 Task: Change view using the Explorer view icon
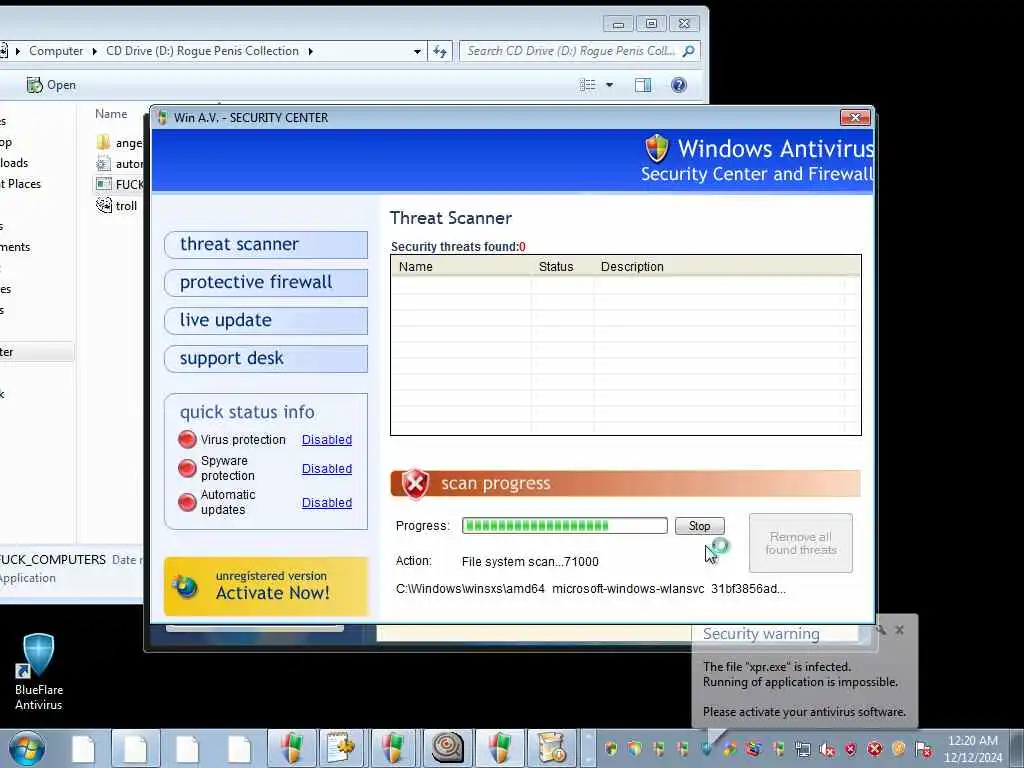[588, 85]
